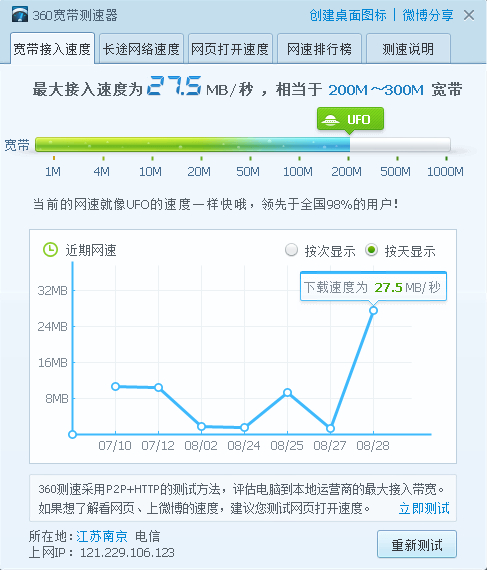Click the 07/10 date label
This screenshot has width=487, height=570.
[x=115, y=445]
